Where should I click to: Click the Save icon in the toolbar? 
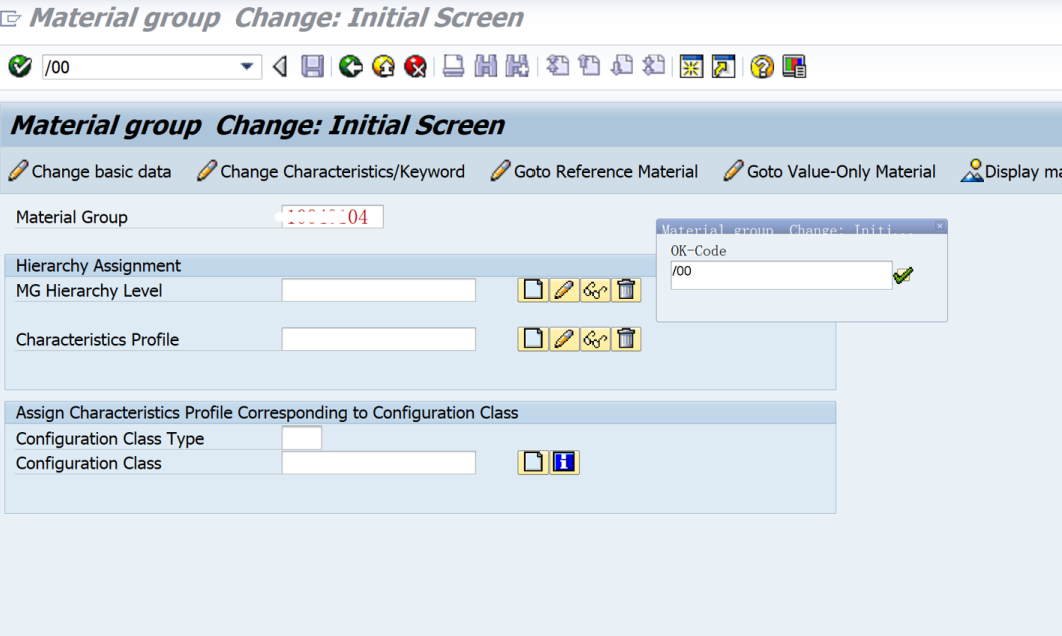coord(311,67)
